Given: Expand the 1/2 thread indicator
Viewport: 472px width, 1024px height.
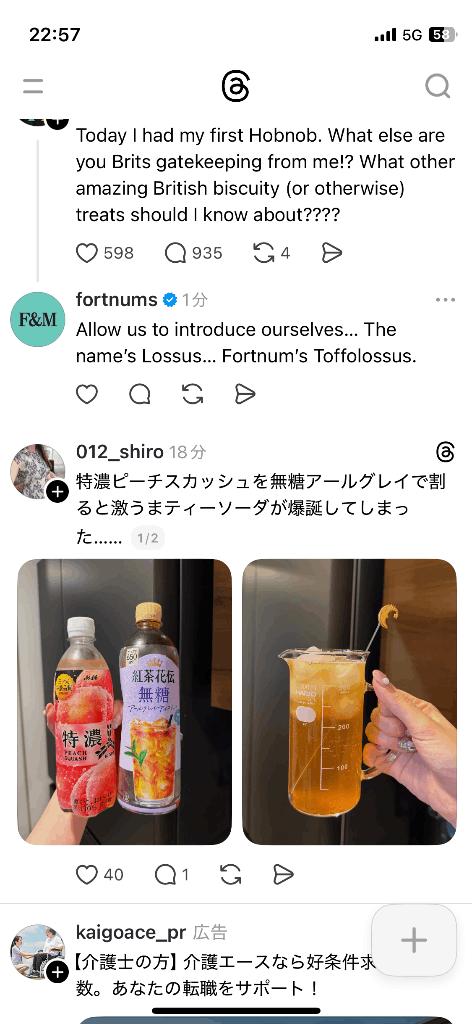Looking at the screenshot, I should 147,538.
